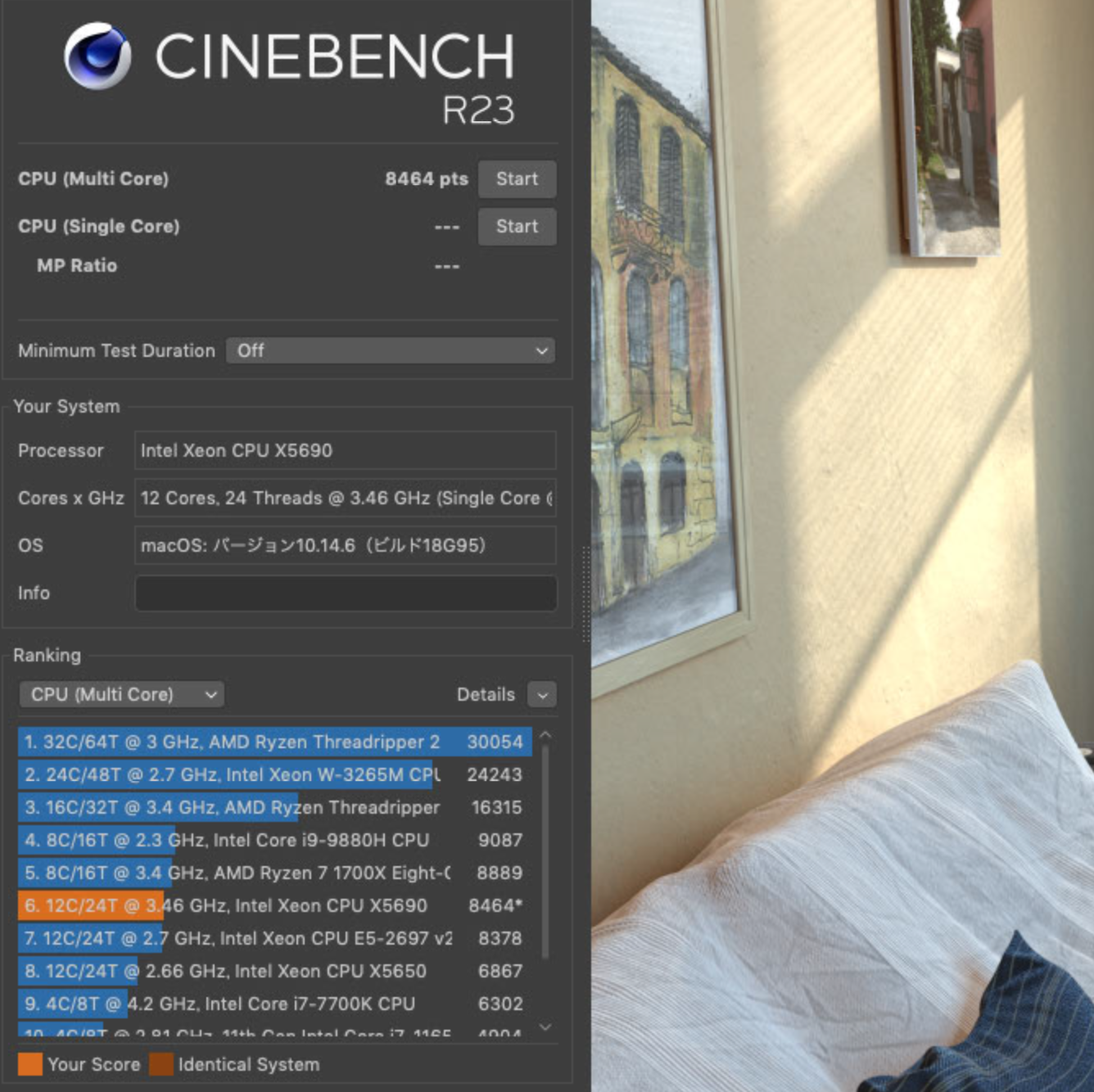Click the Cores x GHz field
The height and width of the screenshot is (1092, 1094).
(345, 498)
